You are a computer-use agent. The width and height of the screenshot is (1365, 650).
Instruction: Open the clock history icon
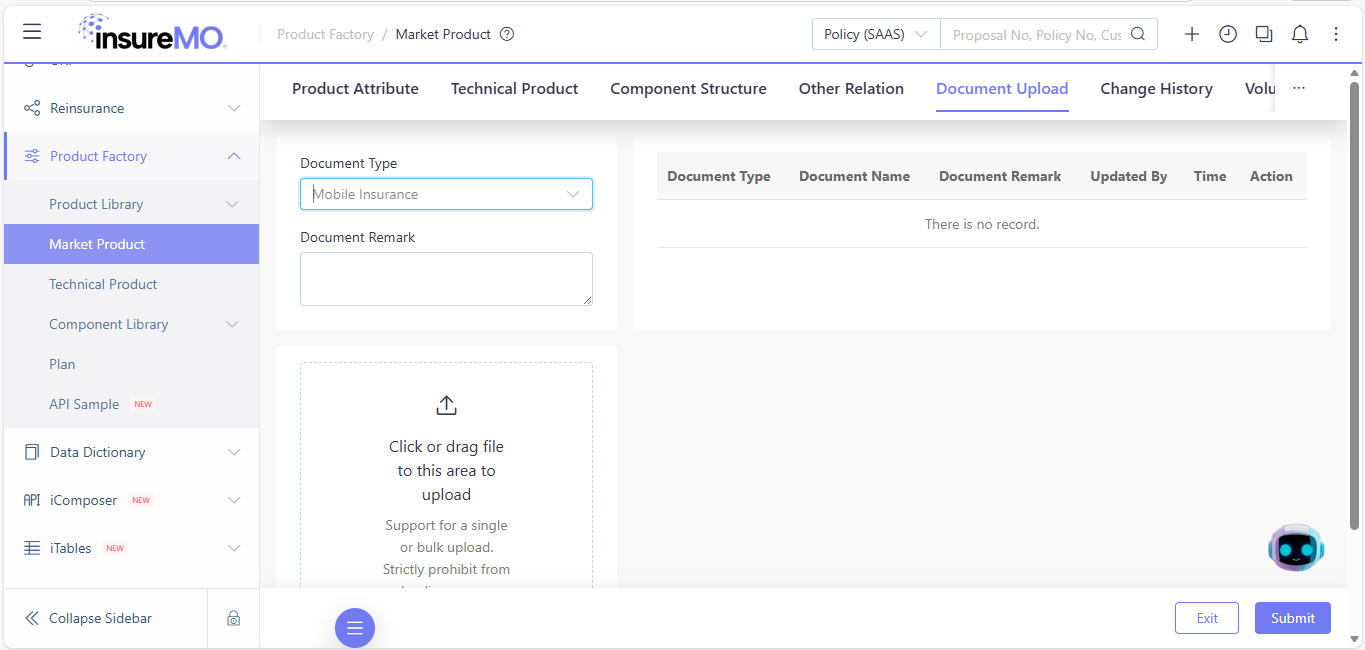[x=1228, y=34]
